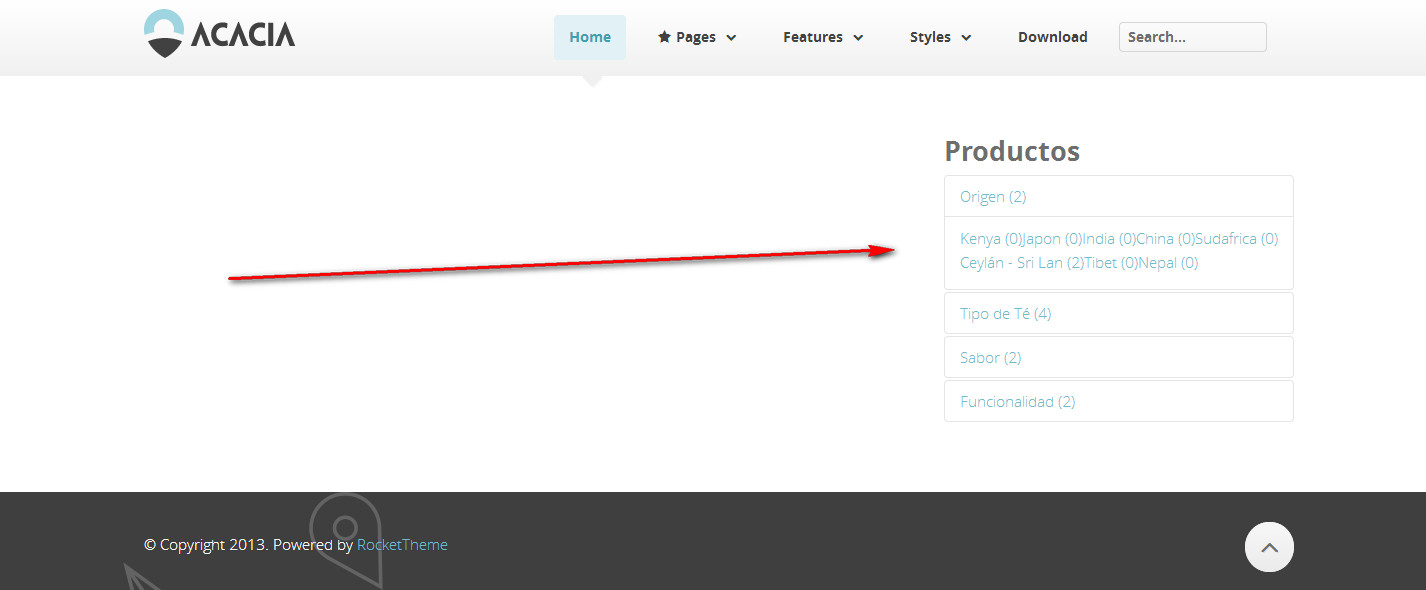Screen dimensions: 1426x590
Task: Select India (0) origin link
Action: click(1109, 239)
